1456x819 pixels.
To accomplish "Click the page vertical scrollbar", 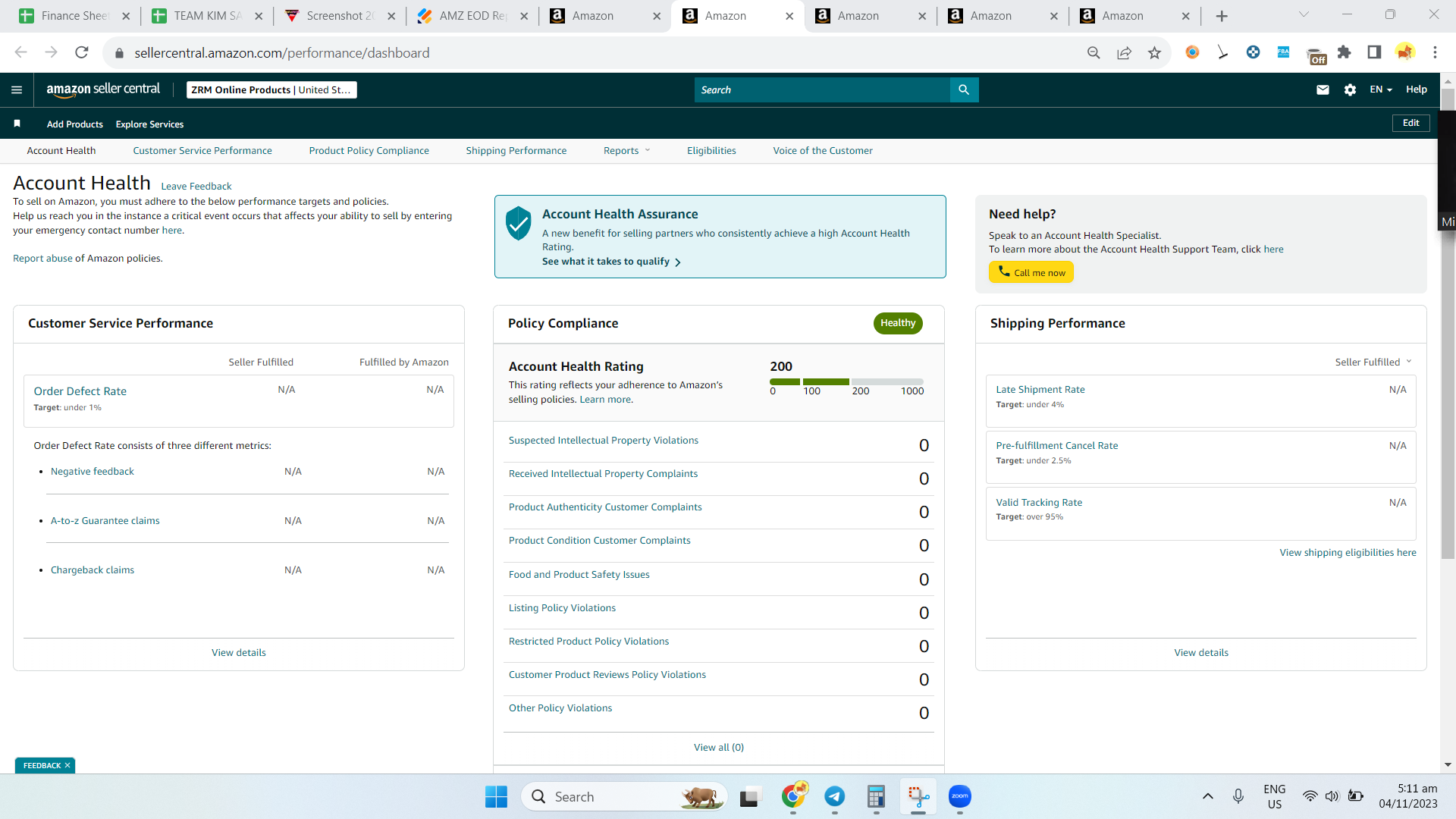I will point(1448,323).
